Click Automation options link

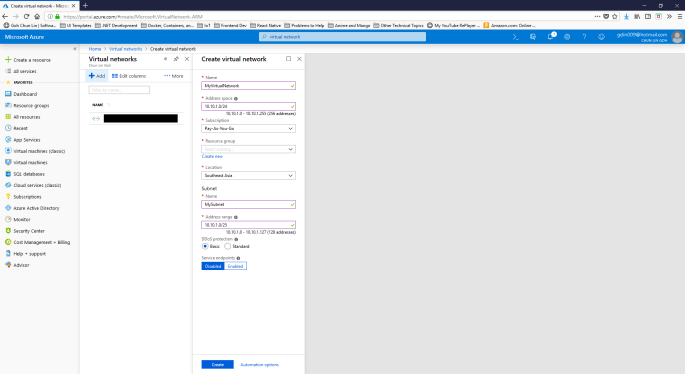(x=259, y=364)
